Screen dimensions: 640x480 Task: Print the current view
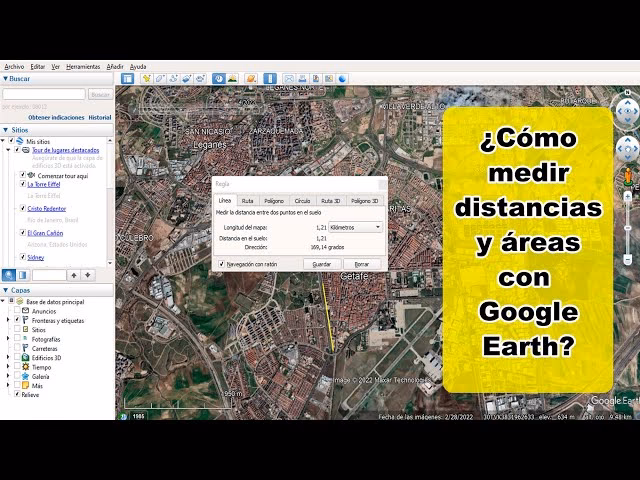pyautogui.click(x=302, y=79)
